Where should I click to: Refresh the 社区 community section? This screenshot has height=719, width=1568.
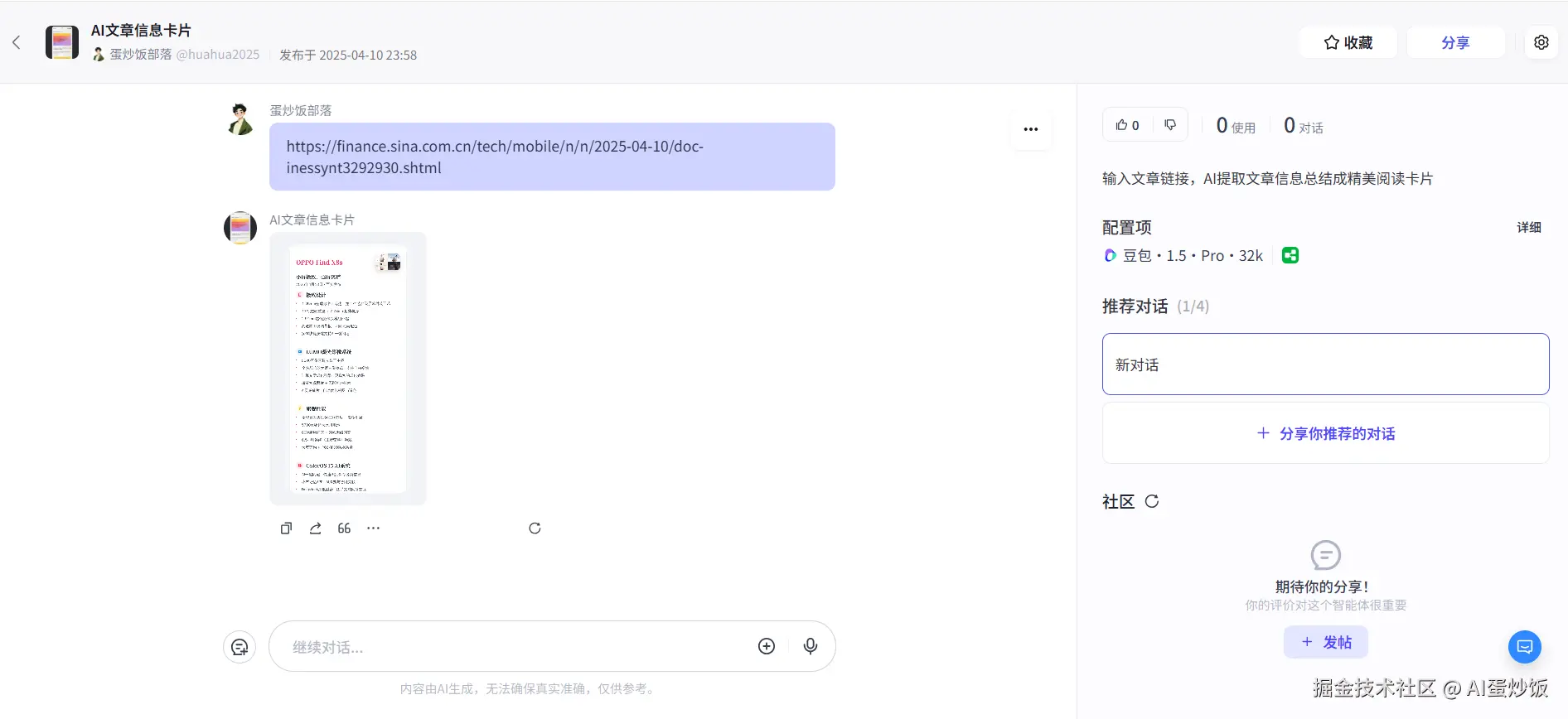(1152, 501)
